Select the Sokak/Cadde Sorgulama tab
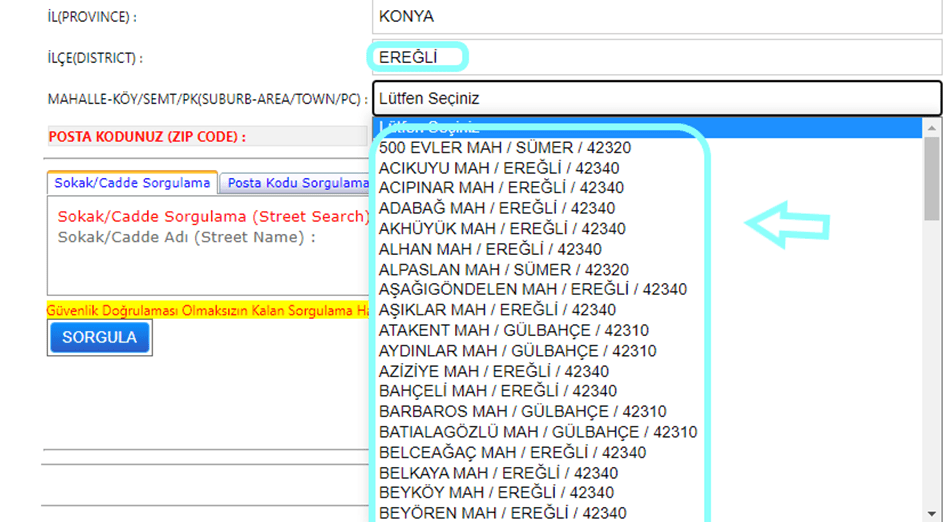This screenshot has width=945, height=522. (x=132, y=183)
